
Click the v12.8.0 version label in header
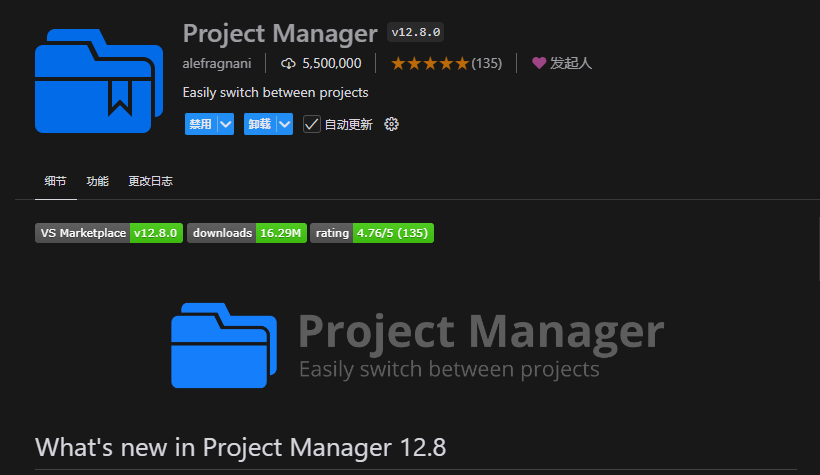pos(415,32)
